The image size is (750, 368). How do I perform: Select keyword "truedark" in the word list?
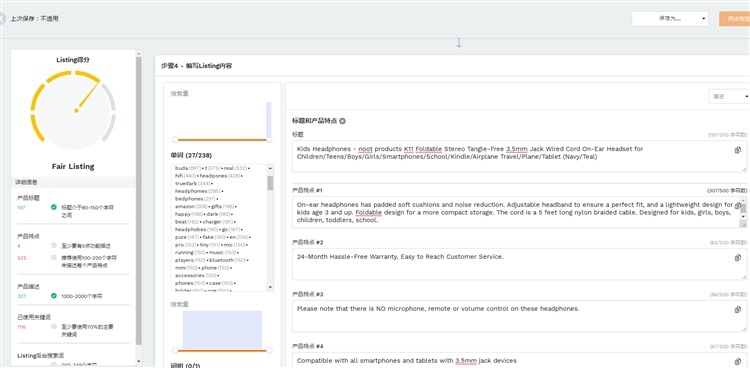click(186, 183)
